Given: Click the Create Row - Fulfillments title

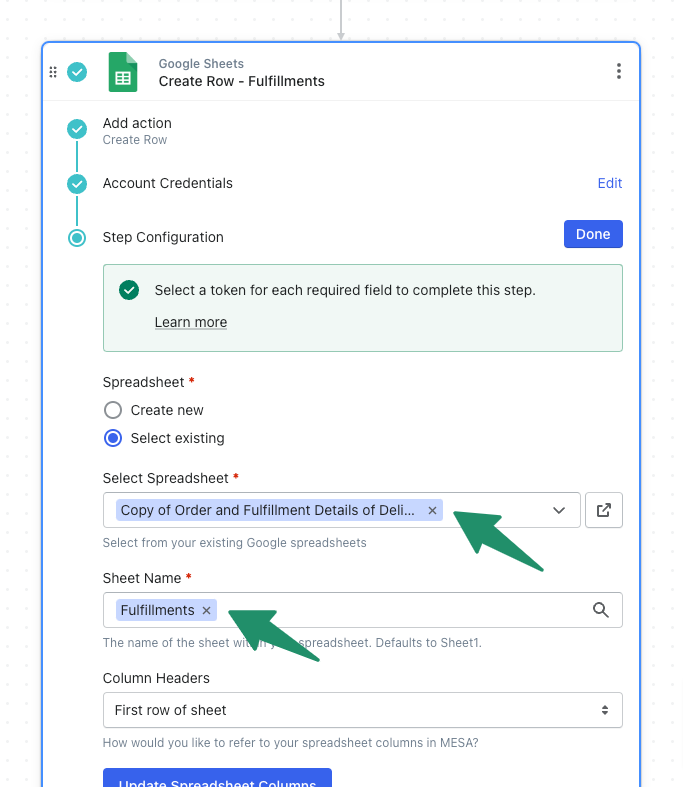Looking at the screenshot, I should (x=241, y=81).
